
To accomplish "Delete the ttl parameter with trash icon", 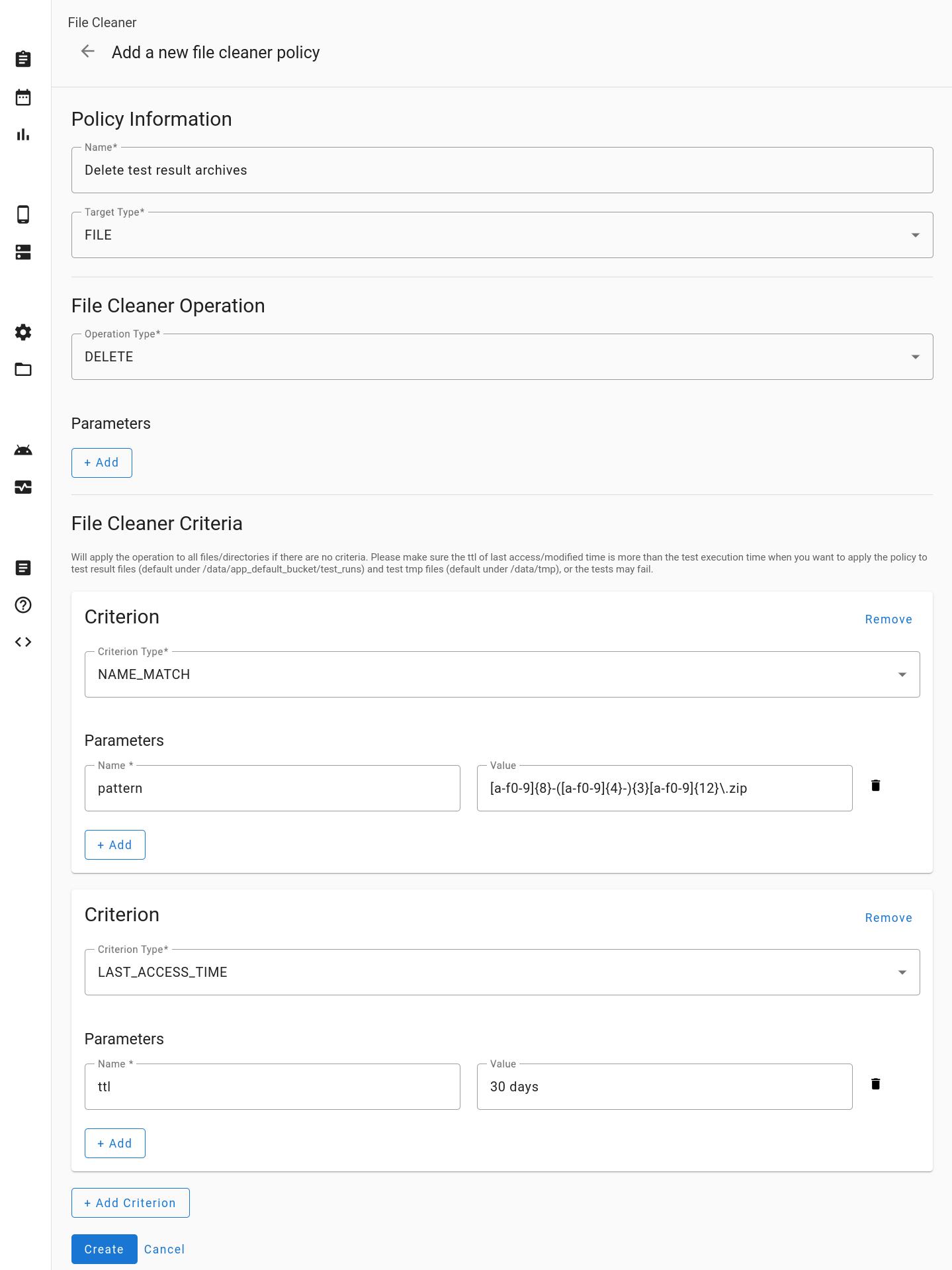I will pos(875,1084).
